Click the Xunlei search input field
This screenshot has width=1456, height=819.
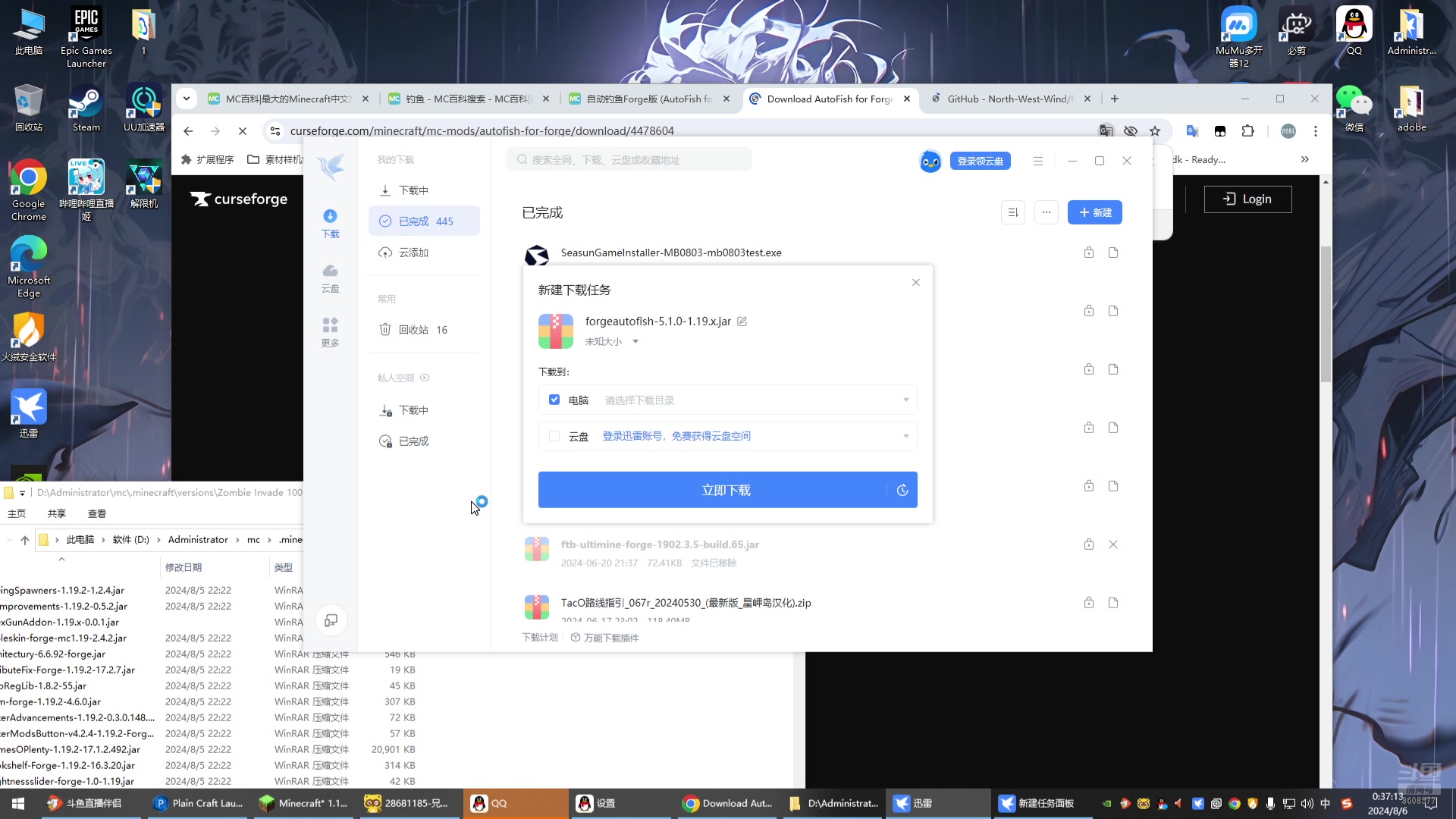[x=629, y=160]
